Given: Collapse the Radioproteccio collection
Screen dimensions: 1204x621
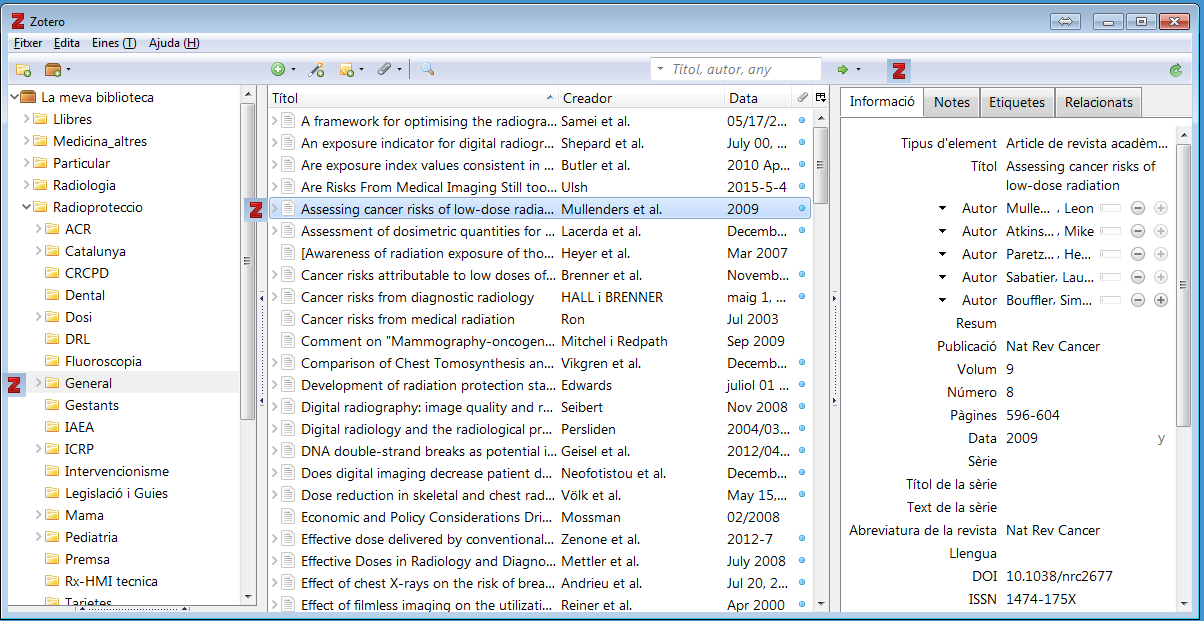Looking at the screenshot, I should coord(26,207).
